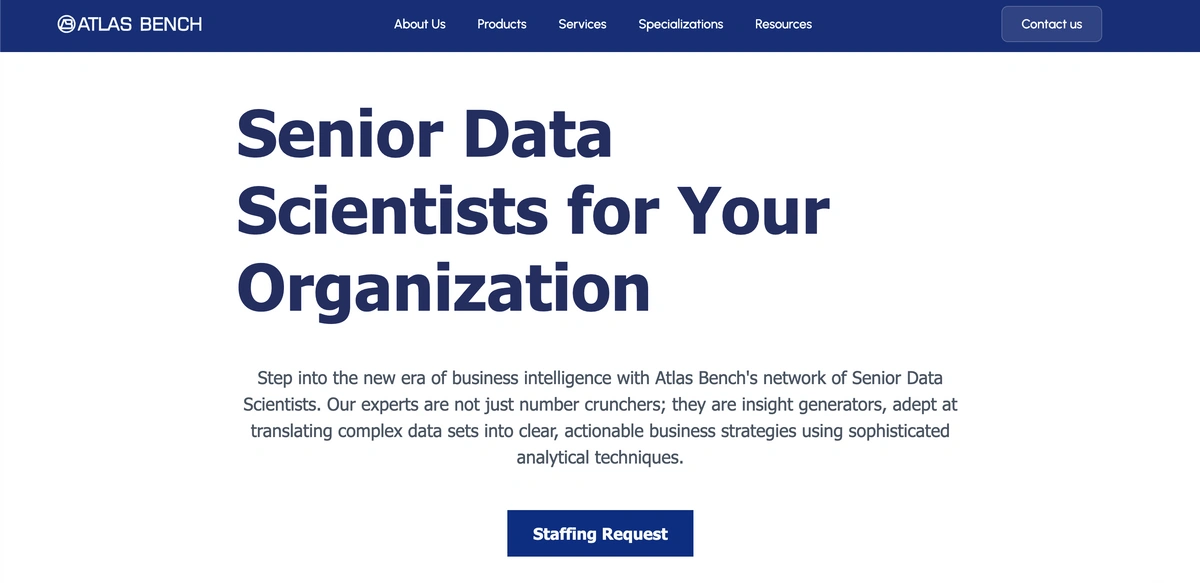The height and width of the screenshot is (583, 1200).
Task: Select the circular AB monogram in the header
Action: pos(64,24)
